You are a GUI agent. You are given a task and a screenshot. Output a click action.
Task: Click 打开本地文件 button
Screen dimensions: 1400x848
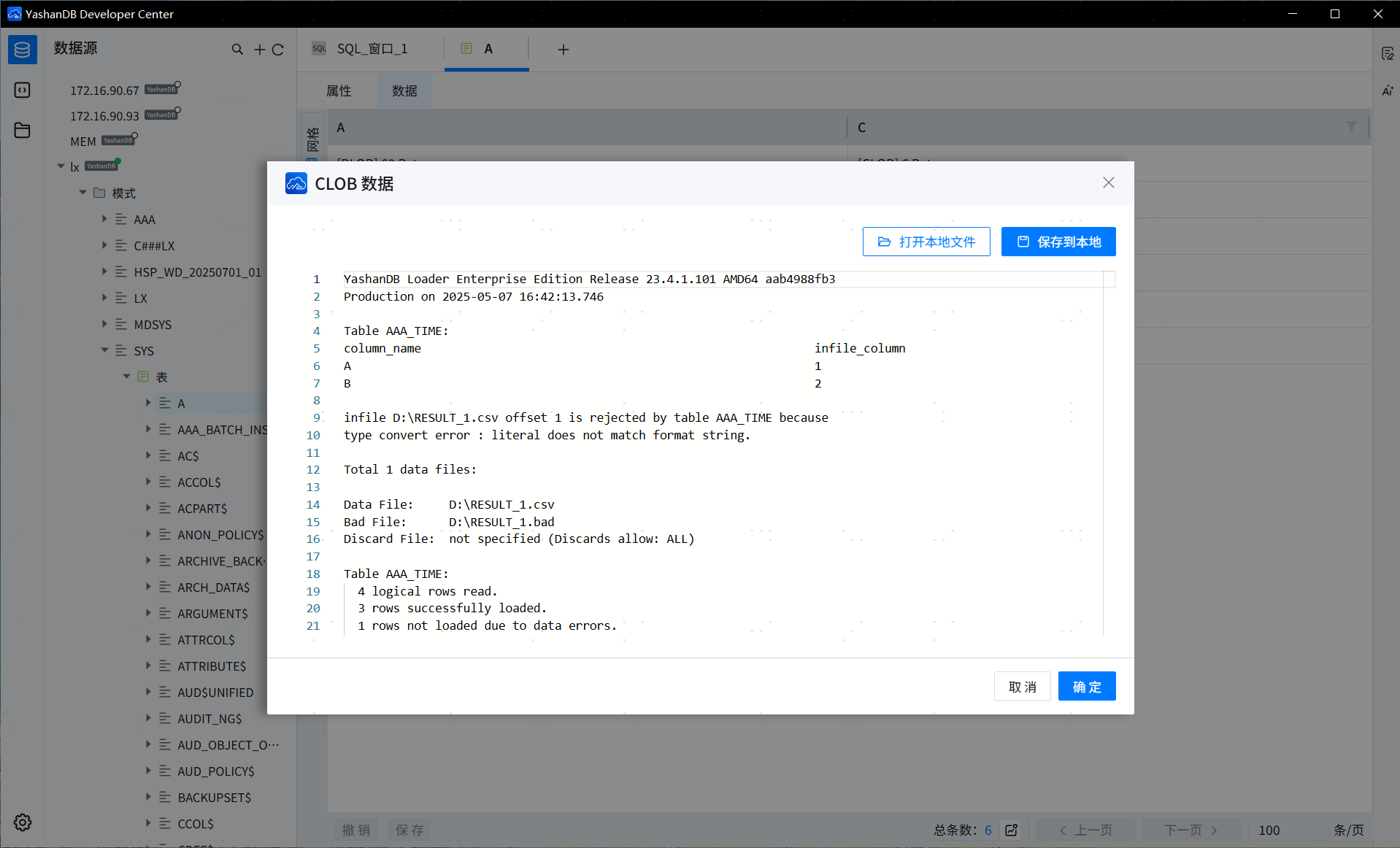[x=926, y=242]
